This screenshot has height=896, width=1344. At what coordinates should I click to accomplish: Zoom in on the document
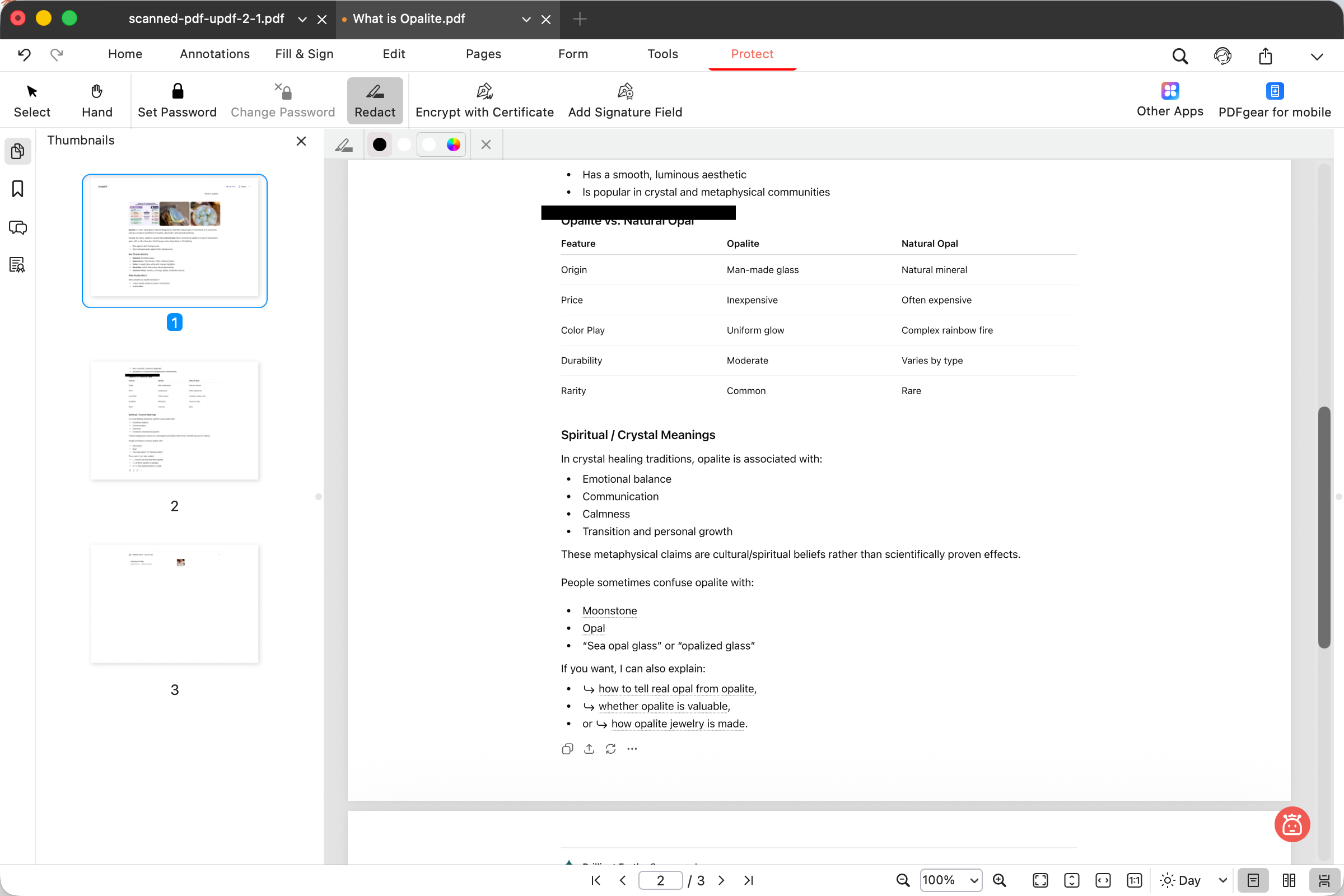(x=1000, y=880)
